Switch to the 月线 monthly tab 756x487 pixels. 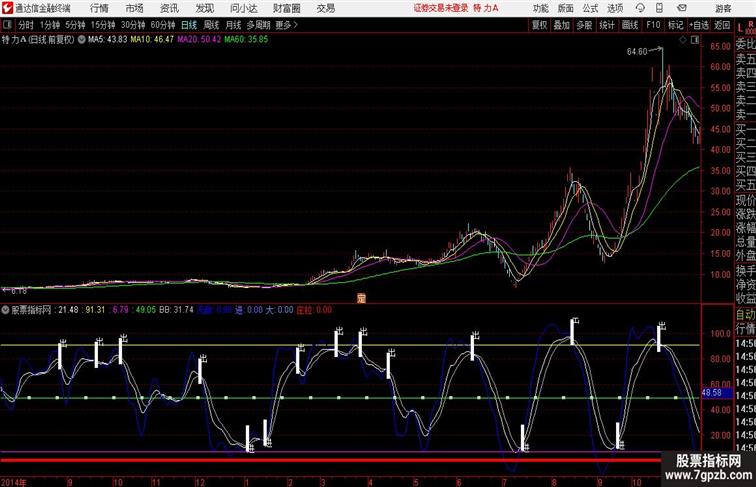(x=233, y=25)
